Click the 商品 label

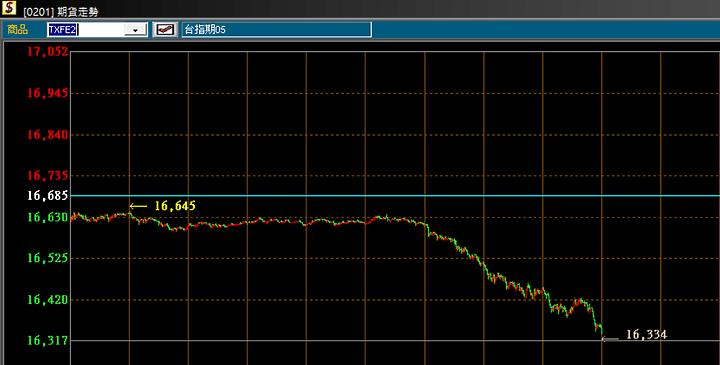point(17,30)
